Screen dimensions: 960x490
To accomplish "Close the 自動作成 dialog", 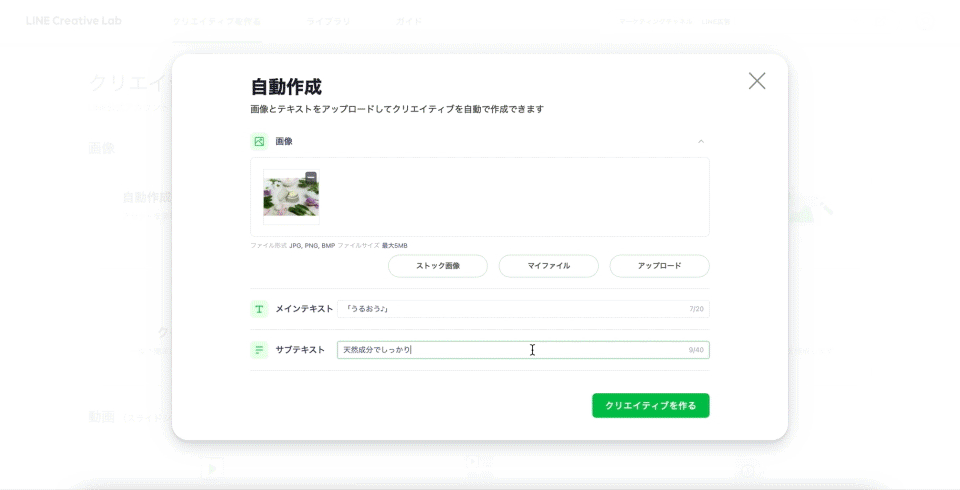I will click(x=757, y=81).
